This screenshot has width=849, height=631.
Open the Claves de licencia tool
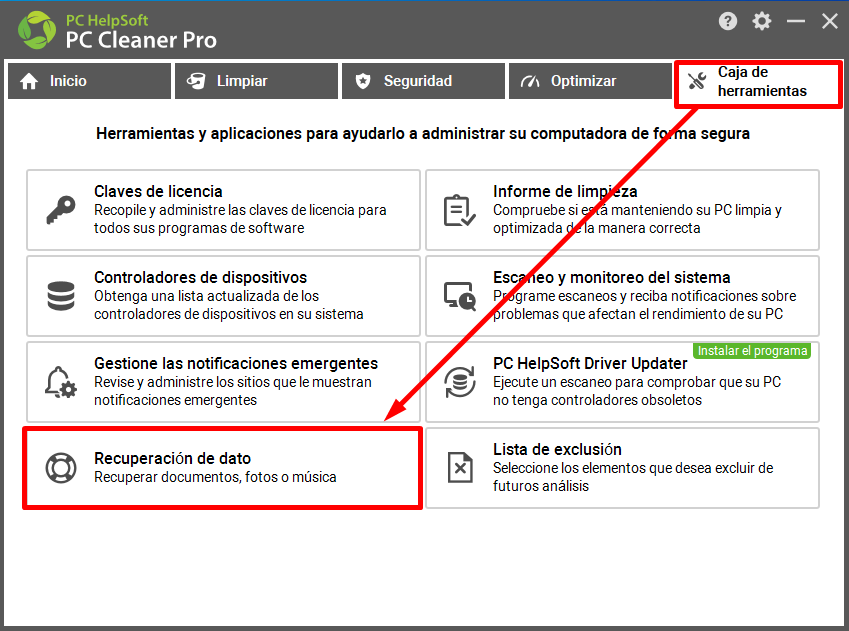click(x=223, y=210)
